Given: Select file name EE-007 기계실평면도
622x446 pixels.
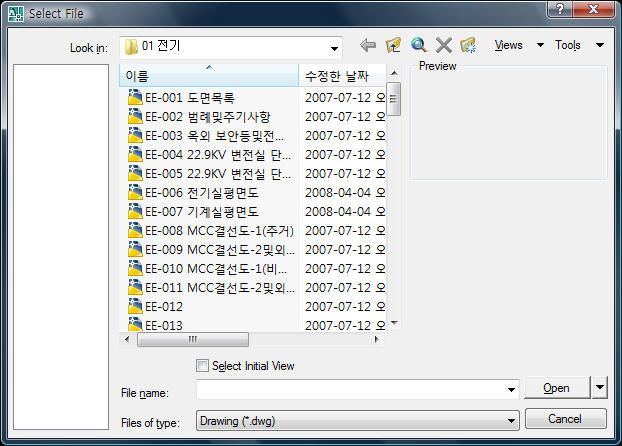Looking at the screenshot, I should [x=202, y=212].
